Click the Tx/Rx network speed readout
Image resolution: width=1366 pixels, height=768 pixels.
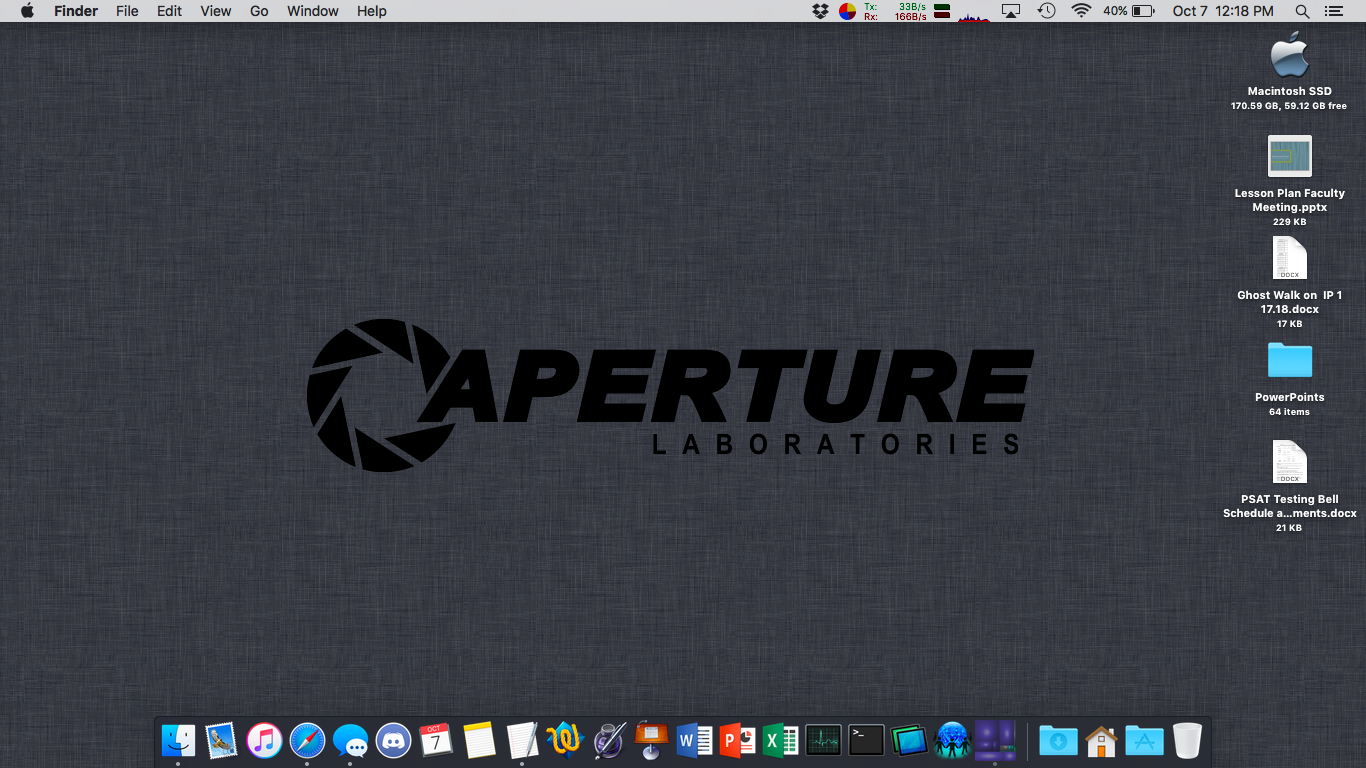coord(895,11)
